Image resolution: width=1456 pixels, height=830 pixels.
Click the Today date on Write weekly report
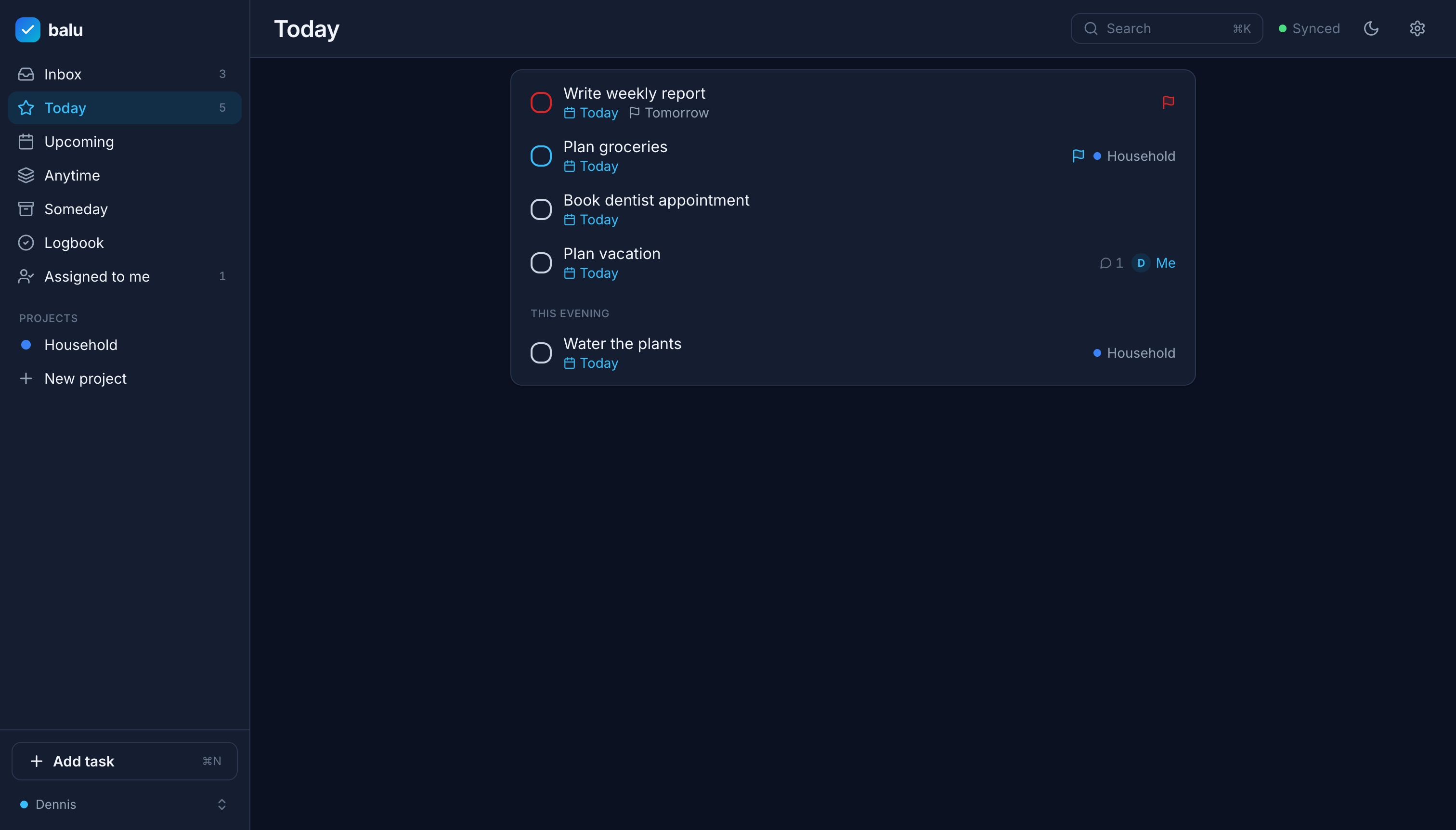tap(598, 113)
